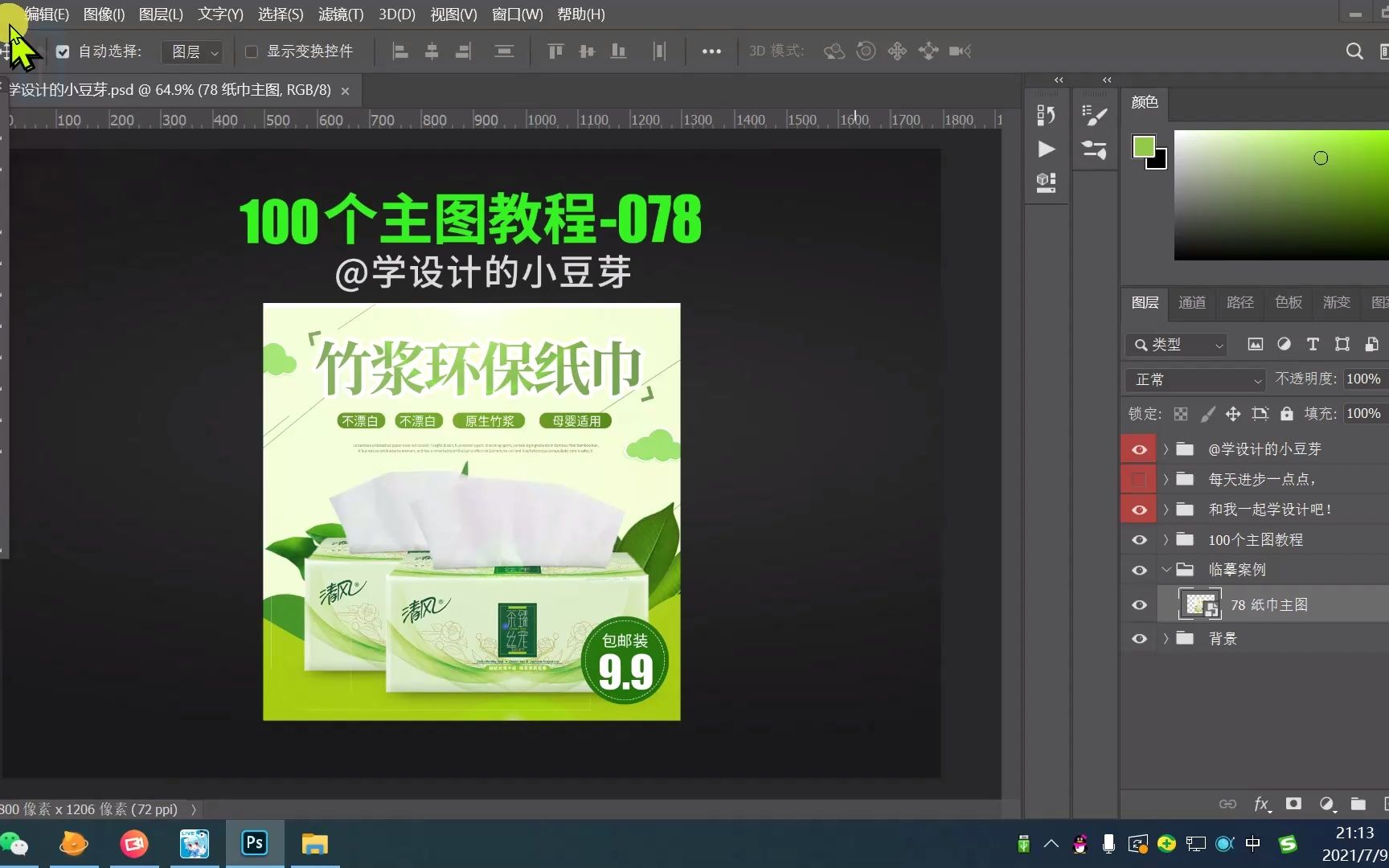The image size is (1389, 868).
Task: Open the Actions panel play icon
Action: click(1046, 149)
